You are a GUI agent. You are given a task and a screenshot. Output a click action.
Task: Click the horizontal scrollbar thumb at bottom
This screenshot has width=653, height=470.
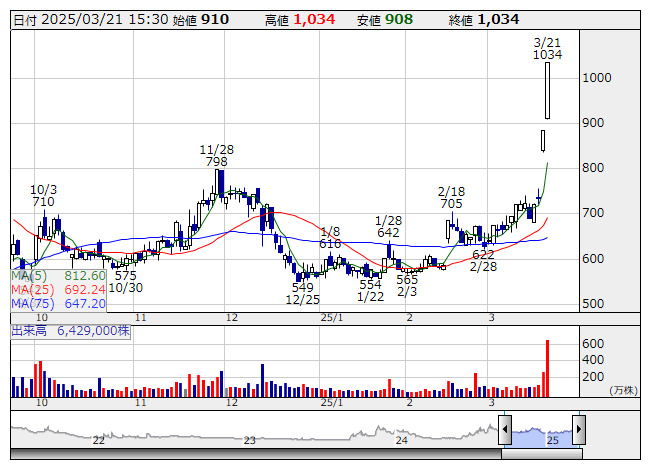tap(542, 454)
